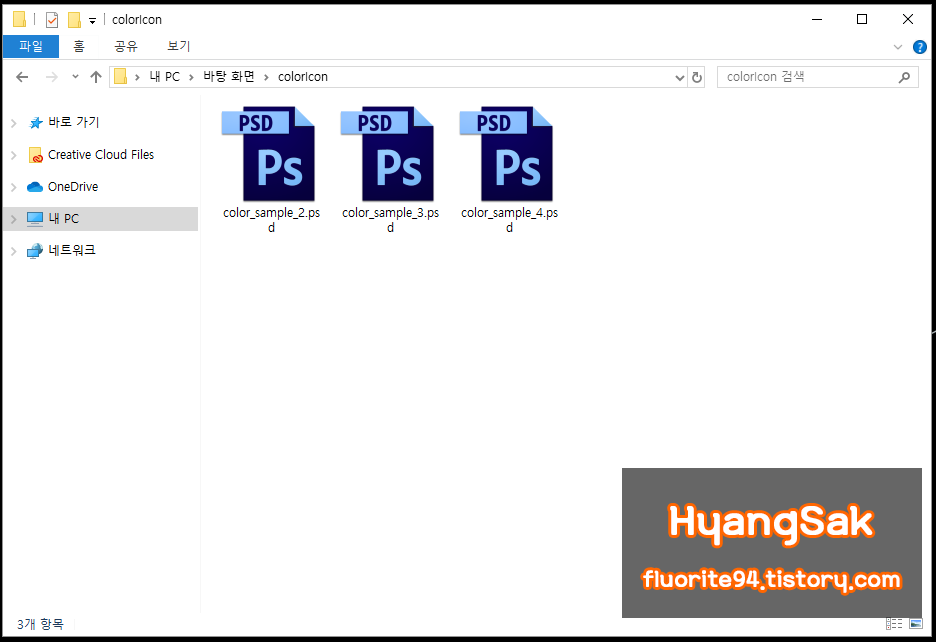Viewport: 936px width, 642px height.
Task: Click the title bar folder icon
Action: coord(19,20)
